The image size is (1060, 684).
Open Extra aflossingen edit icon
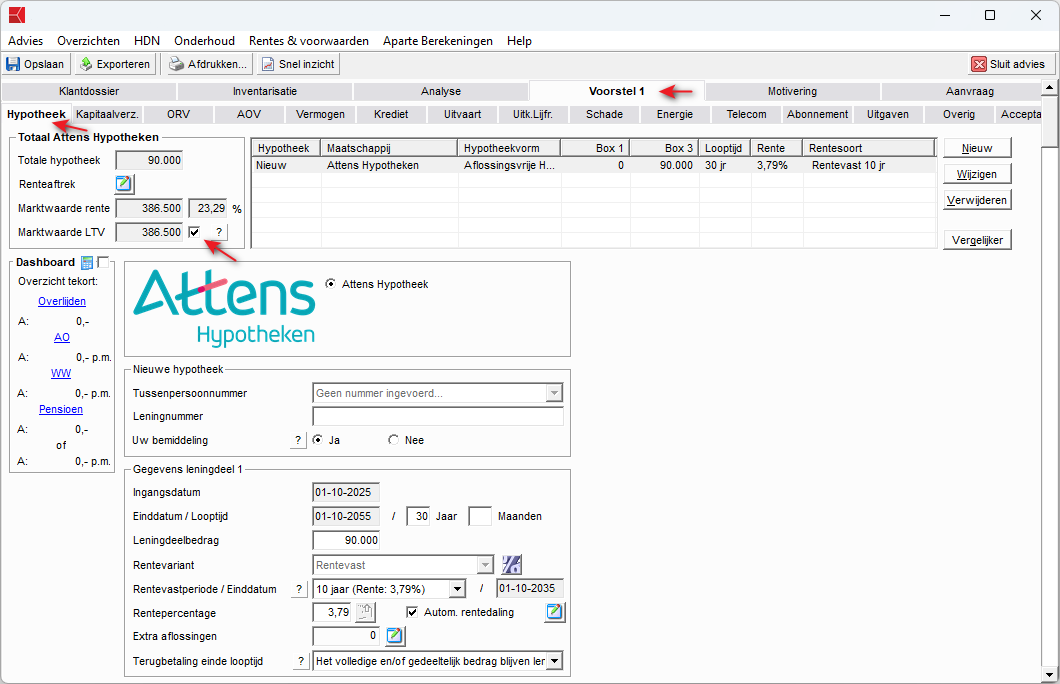(x=395, y=636)
